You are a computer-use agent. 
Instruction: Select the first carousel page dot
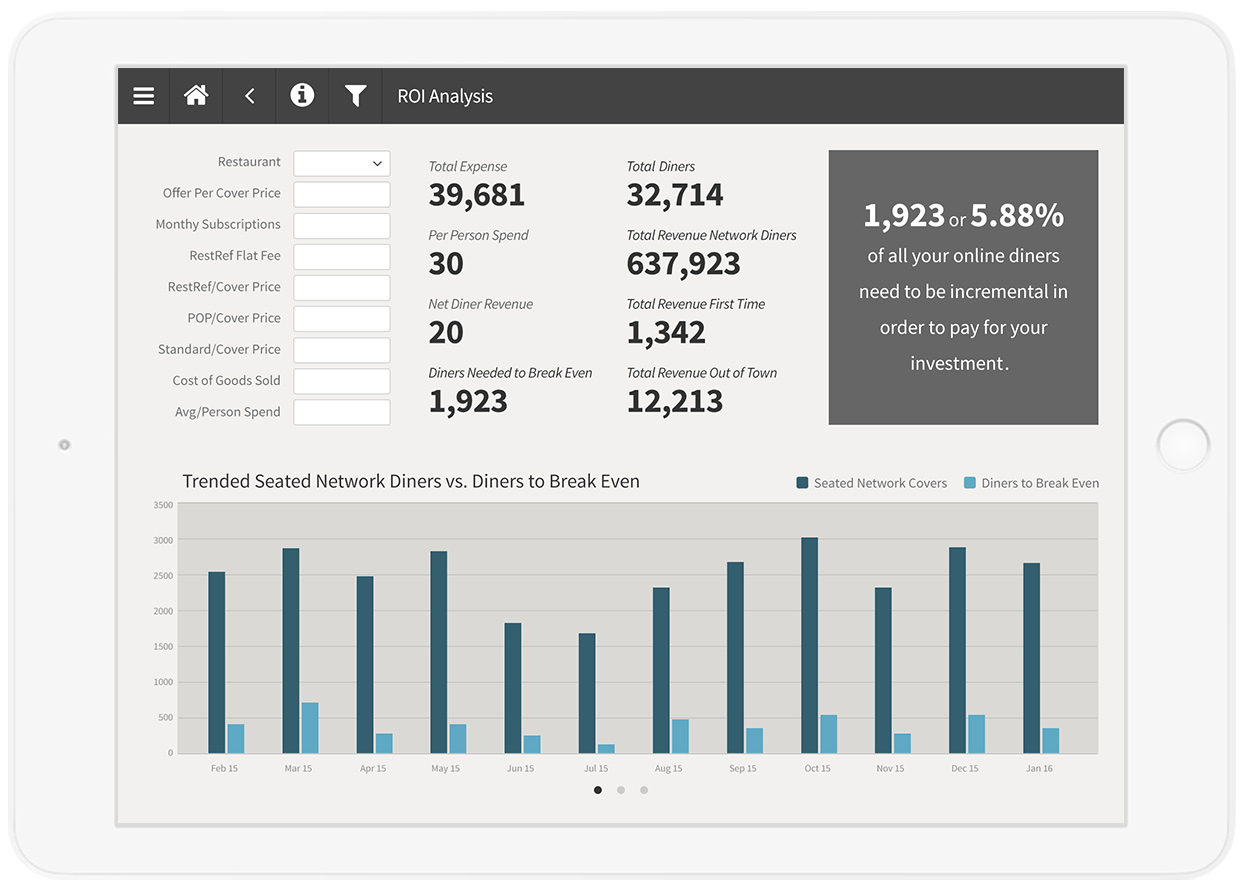click(x=598, y=790)
